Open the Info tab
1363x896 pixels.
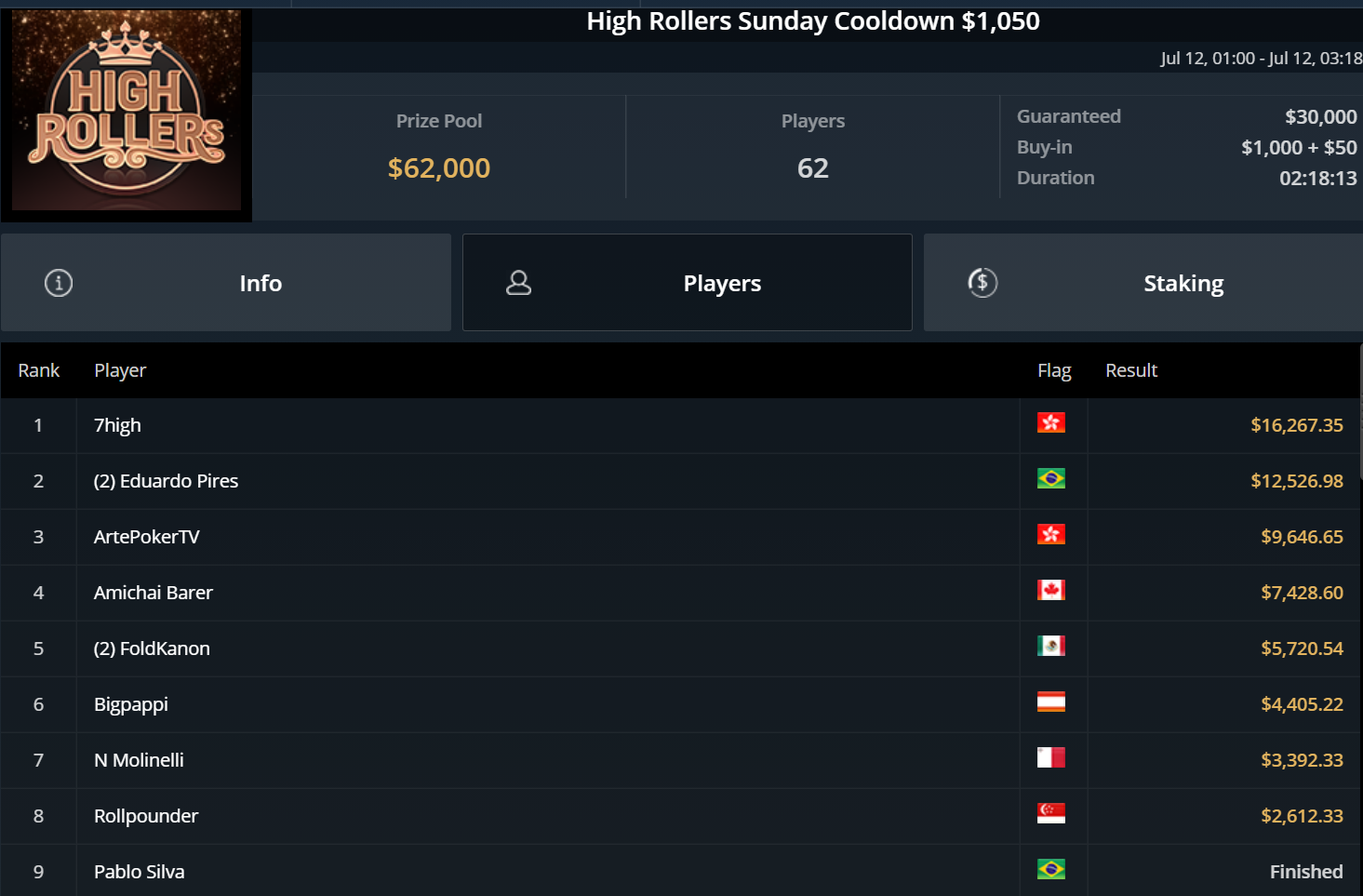point(261,283)
